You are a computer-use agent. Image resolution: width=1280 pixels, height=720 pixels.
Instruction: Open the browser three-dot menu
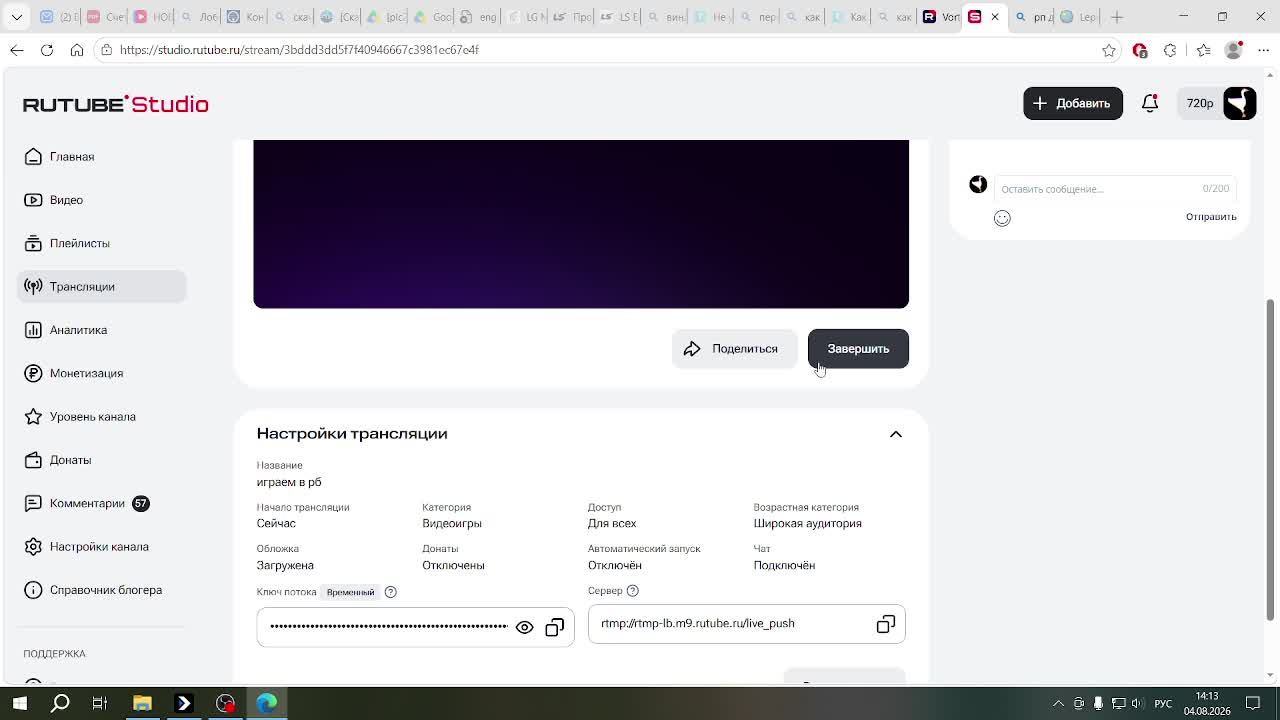click(x=1262, y=50)
